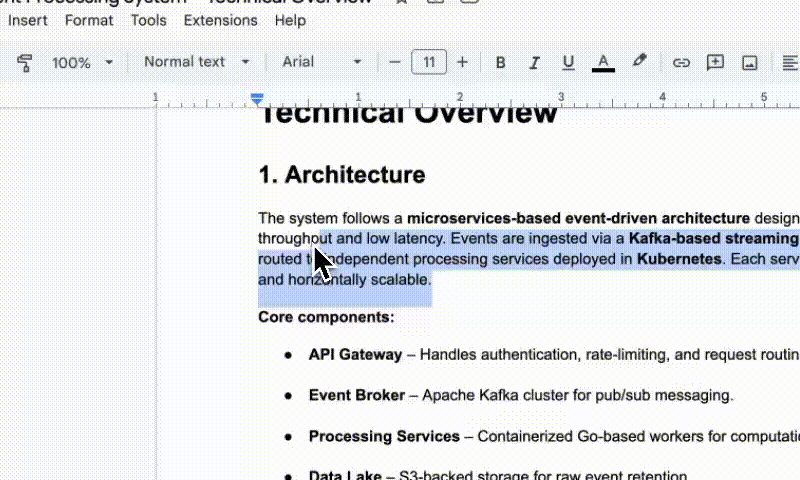This screenshot has height=480, width=800.
Task: Open the text color picker
Action: coord(603,62)
